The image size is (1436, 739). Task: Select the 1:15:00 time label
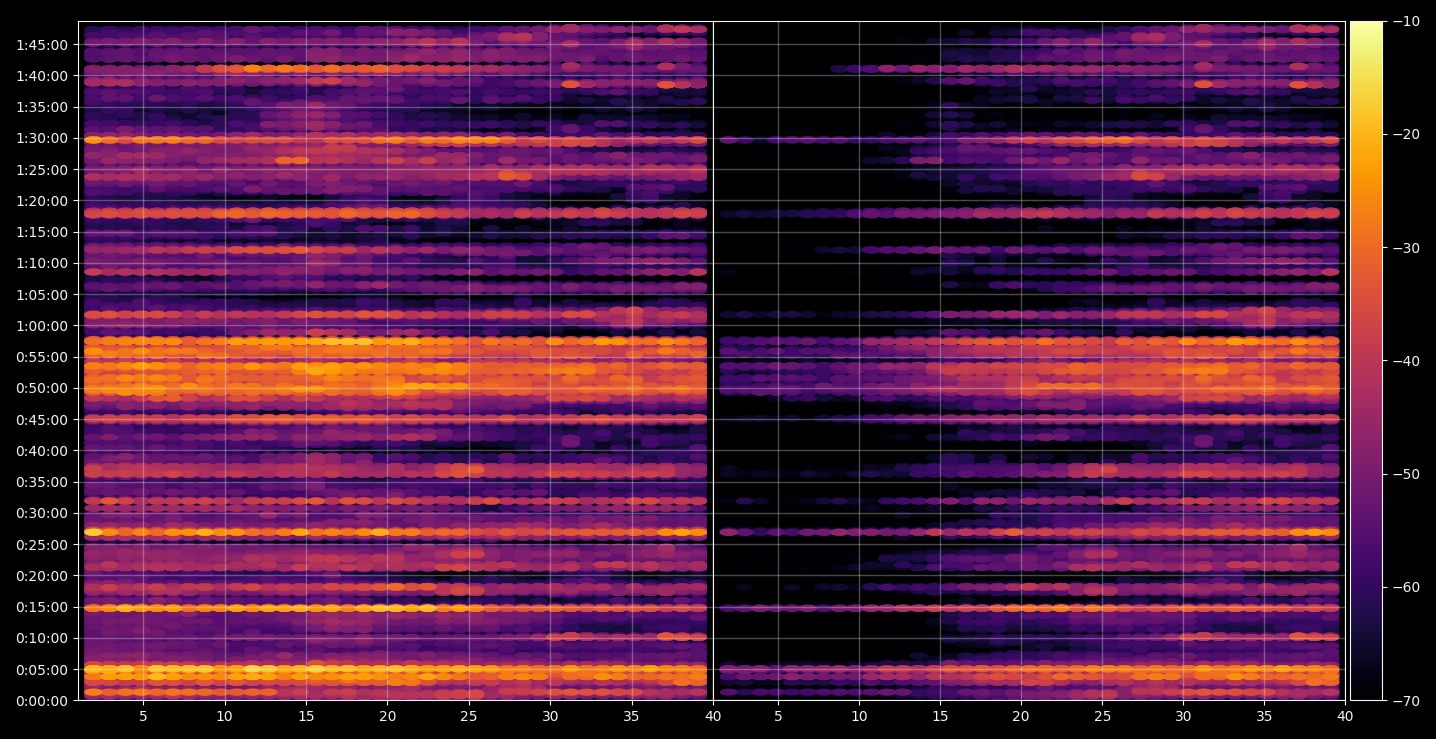click(43, 232)
